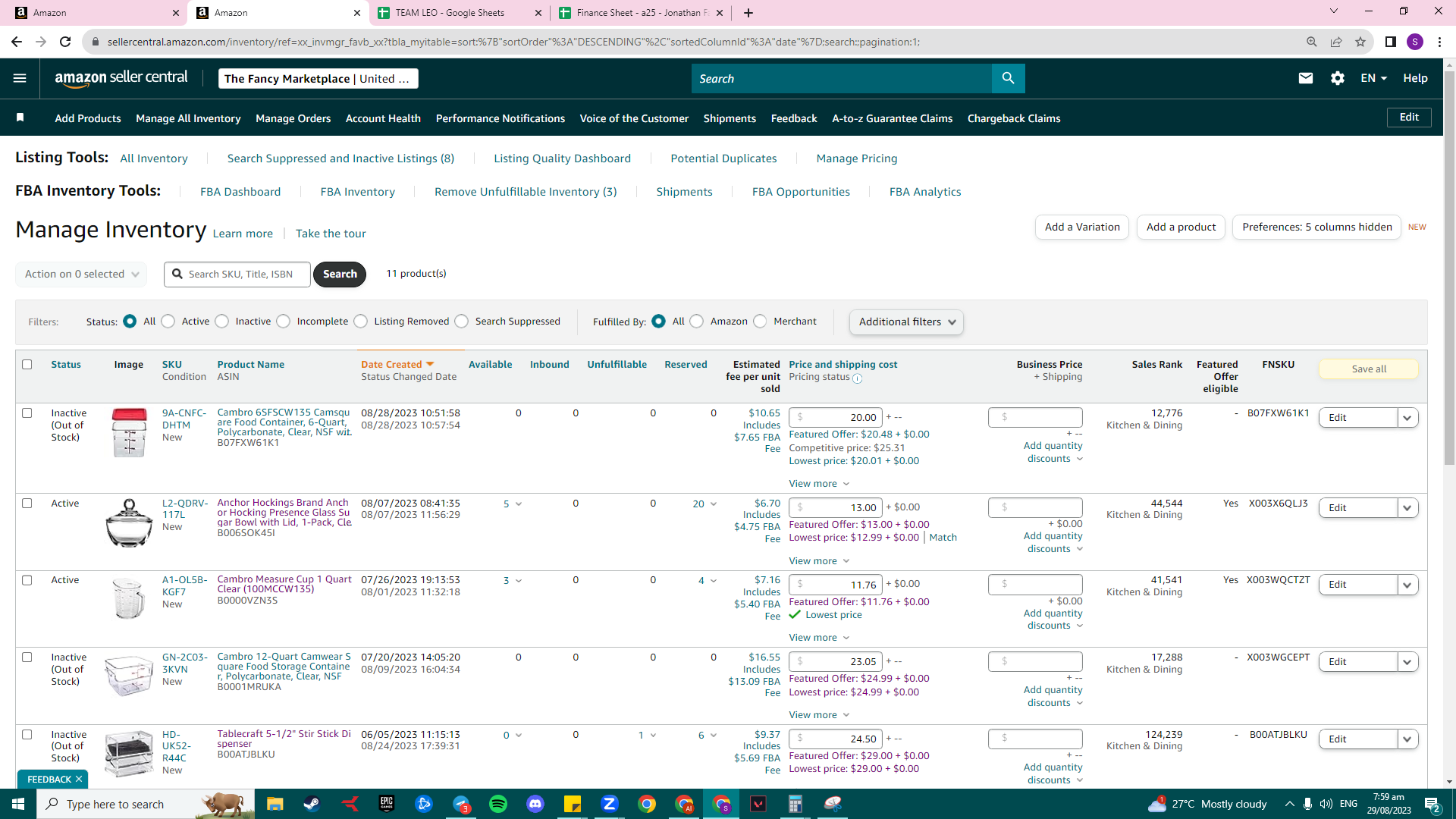Click the bookmark icon on favorites bar
Screen dimensions: 1456x819
[20, 118]
